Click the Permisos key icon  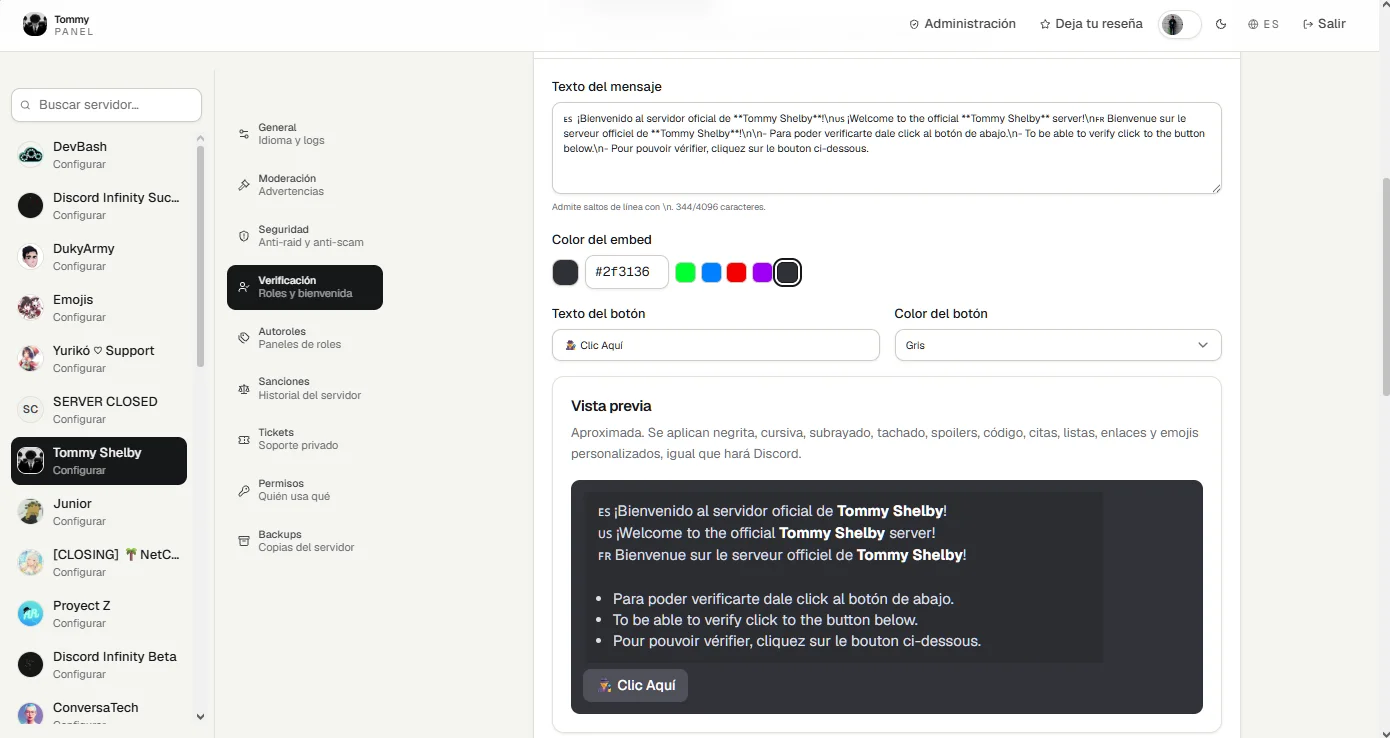244,490
